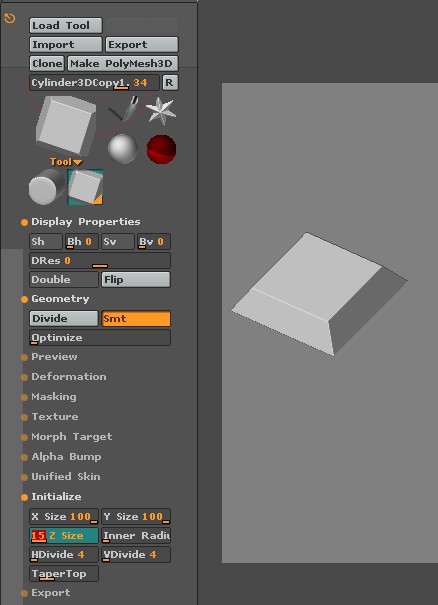Image resolution: width=438 pixels, height=605 pixels.
Task: Choose the SimpleBrush pen tool icon
Action: [x=123, y=109]
